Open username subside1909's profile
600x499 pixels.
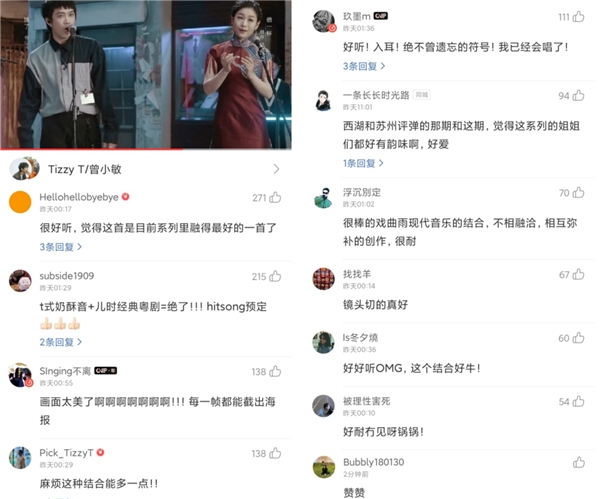pos(67,276)
